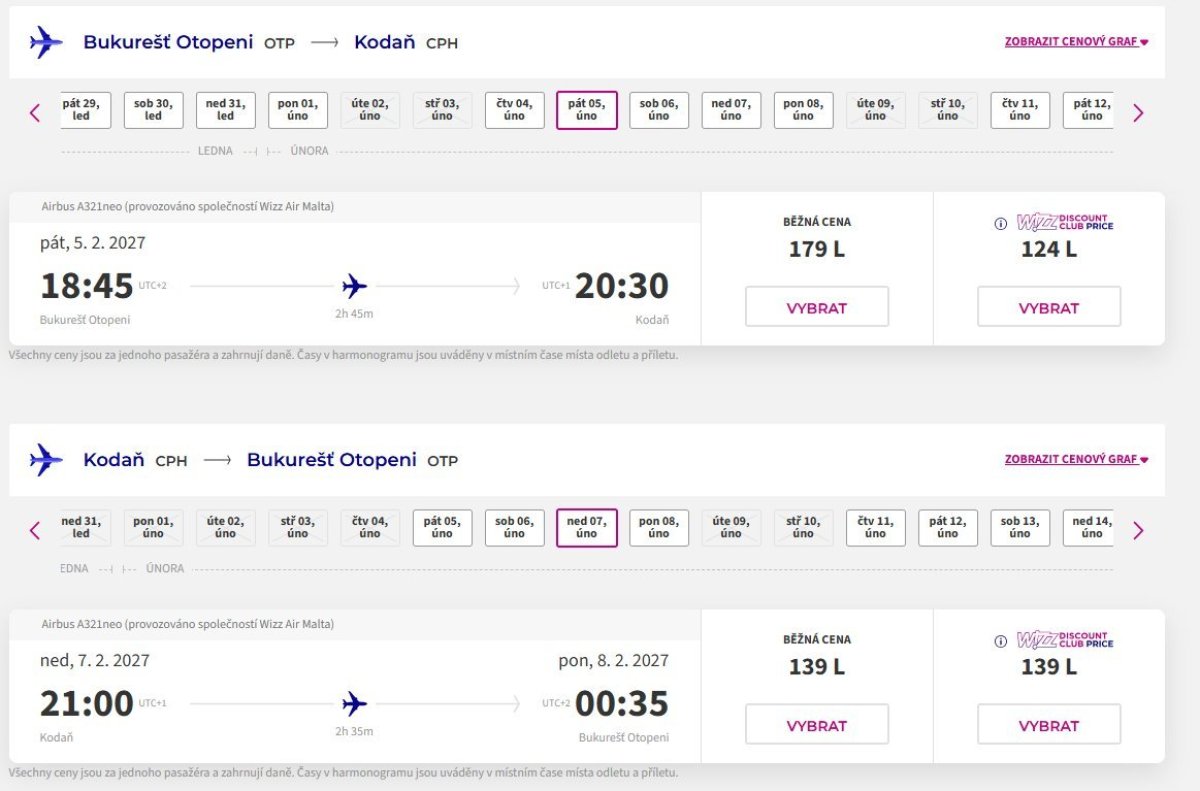Click the airplane icon next to Bukurešť Otopeni header
Viewport: 1200px width, 791px height.
coord(46,43)
